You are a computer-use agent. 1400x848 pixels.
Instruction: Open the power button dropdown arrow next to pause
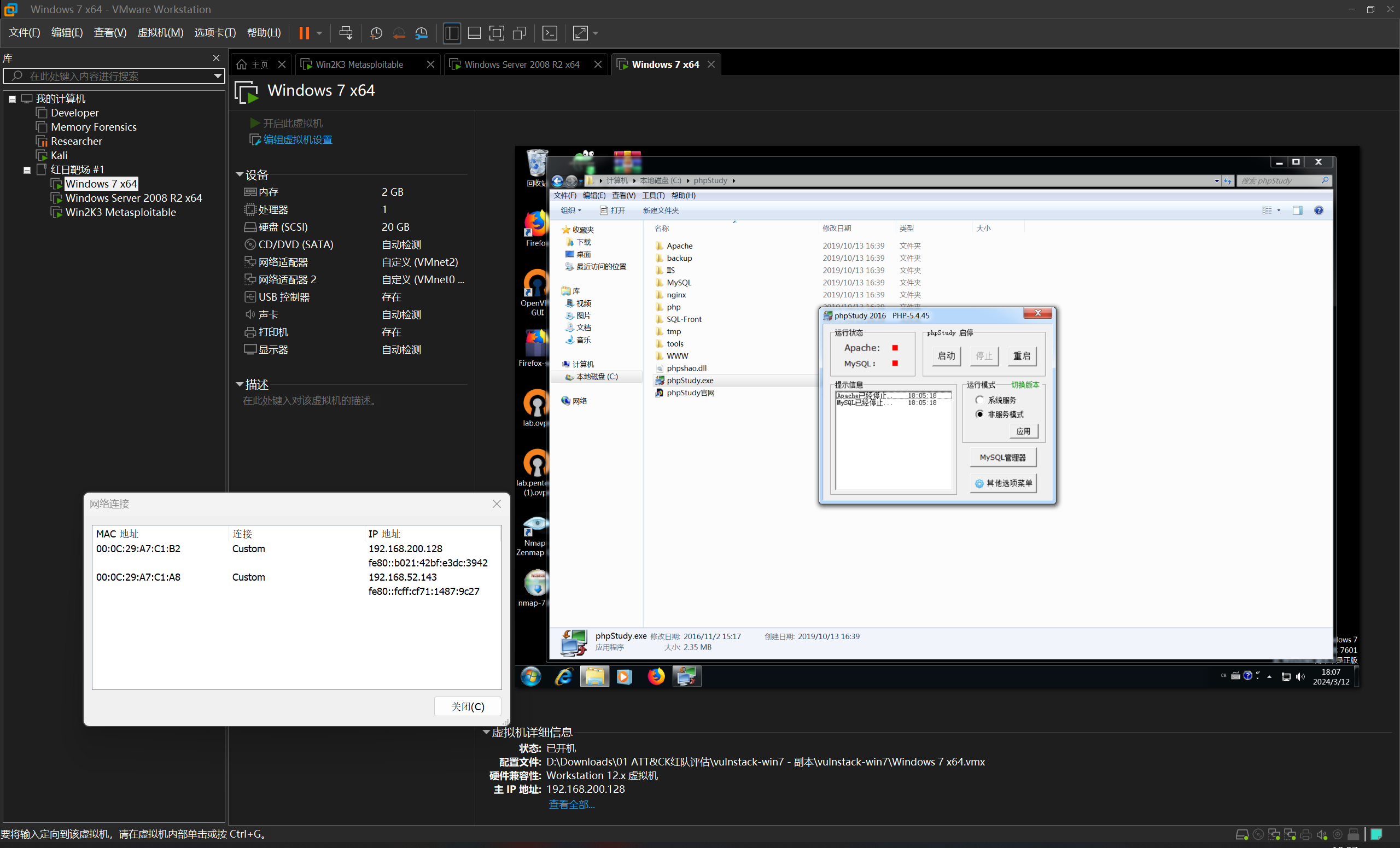(x=319, y=33)
